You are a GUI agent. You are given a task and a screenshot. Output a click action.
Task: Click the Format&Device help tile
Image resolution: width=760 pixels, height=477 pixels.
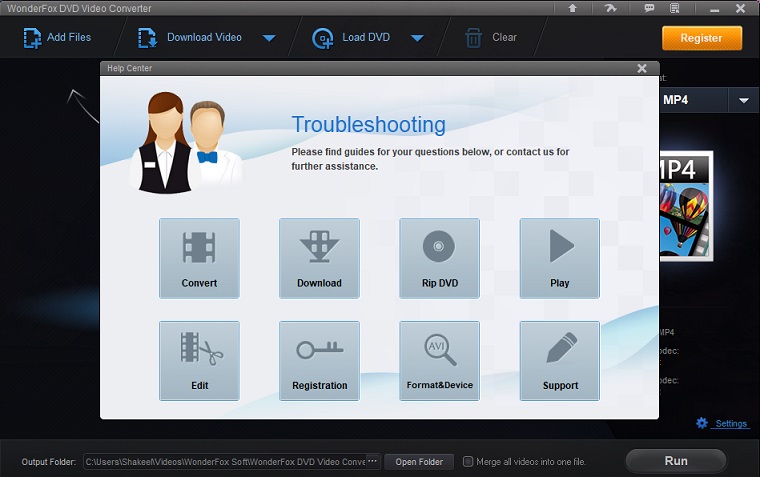coord(439,360)
